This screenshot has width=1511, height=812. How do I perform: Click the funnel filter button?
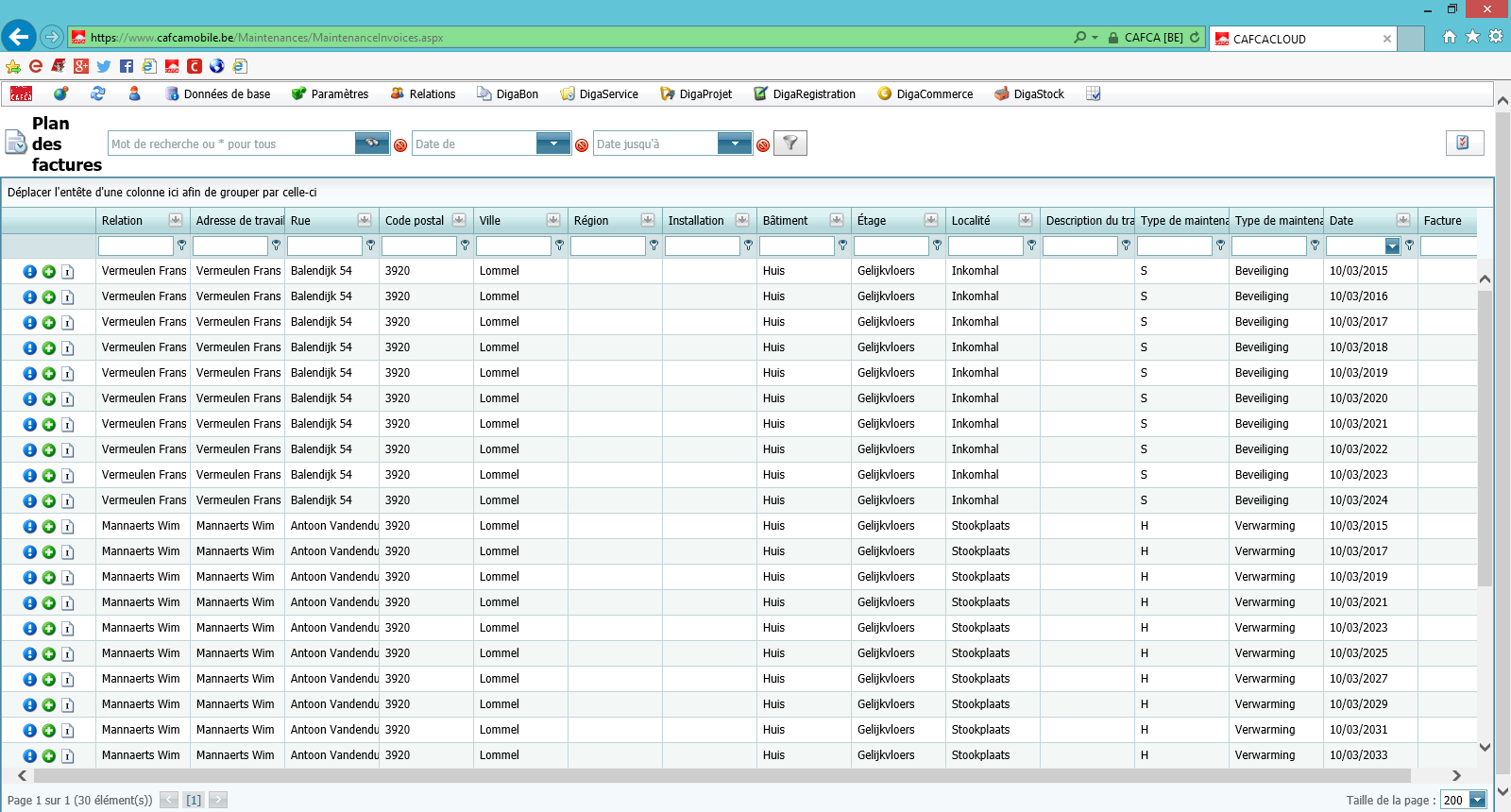pos(790,144)
